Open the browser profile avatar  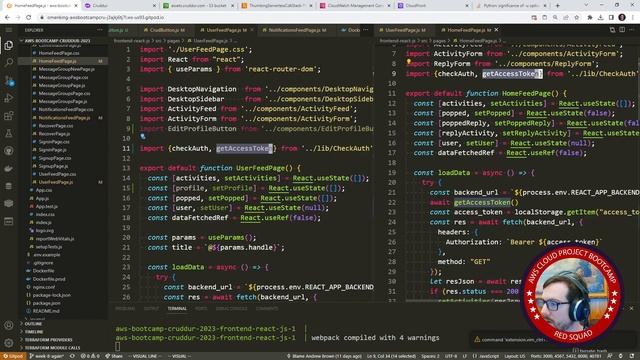pos(622,18)
